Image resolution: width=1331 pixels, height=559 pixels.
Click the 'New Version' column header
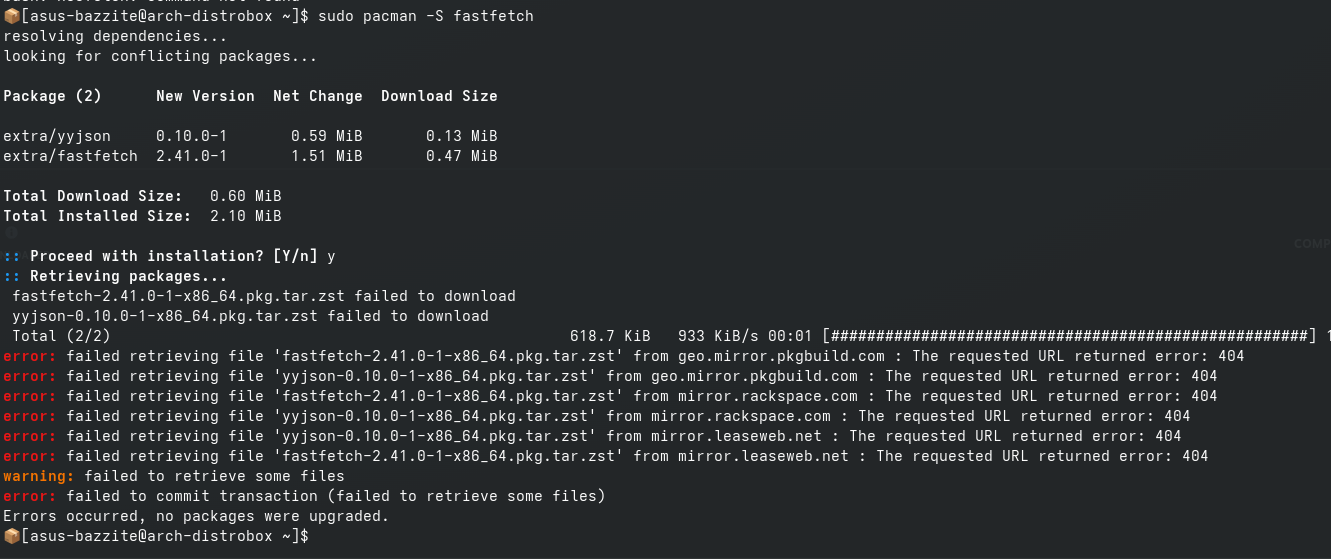[x=205, y=97]
